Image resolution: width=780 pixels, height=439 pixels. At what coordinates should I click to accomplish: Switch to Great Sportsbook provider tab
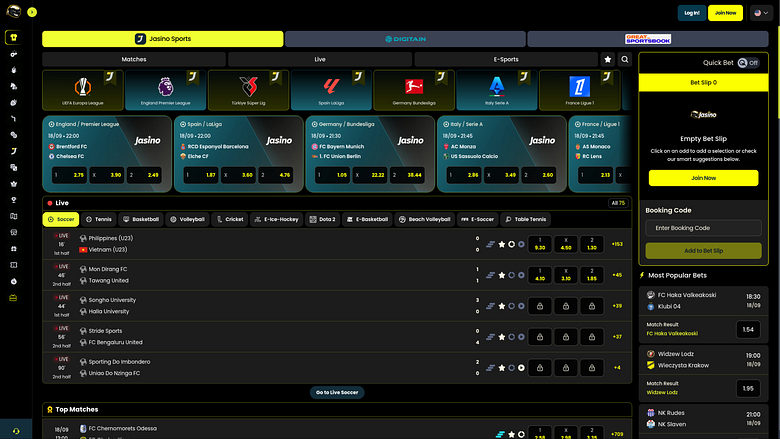point(648,39)
